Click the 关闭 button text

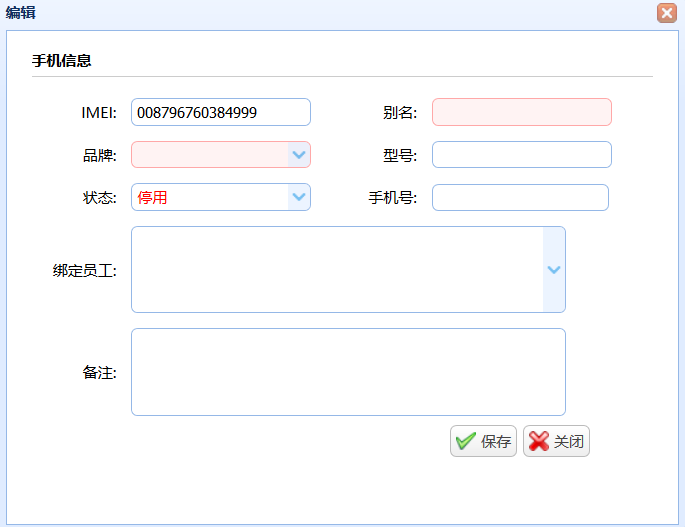pos(568,441)
